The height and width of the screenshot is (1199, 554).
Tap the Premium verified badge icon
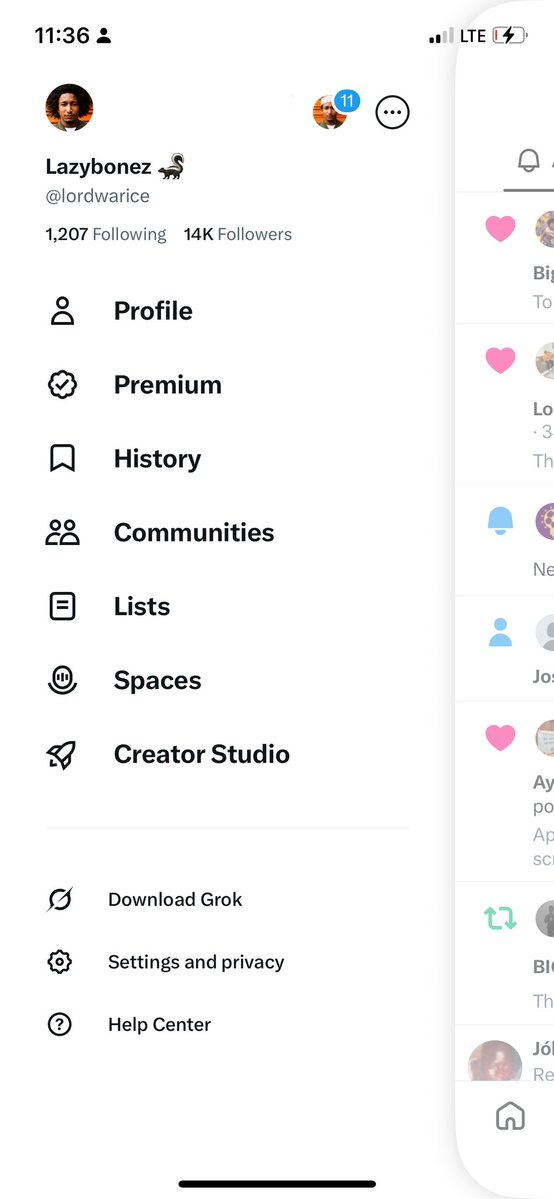(62, 385)
